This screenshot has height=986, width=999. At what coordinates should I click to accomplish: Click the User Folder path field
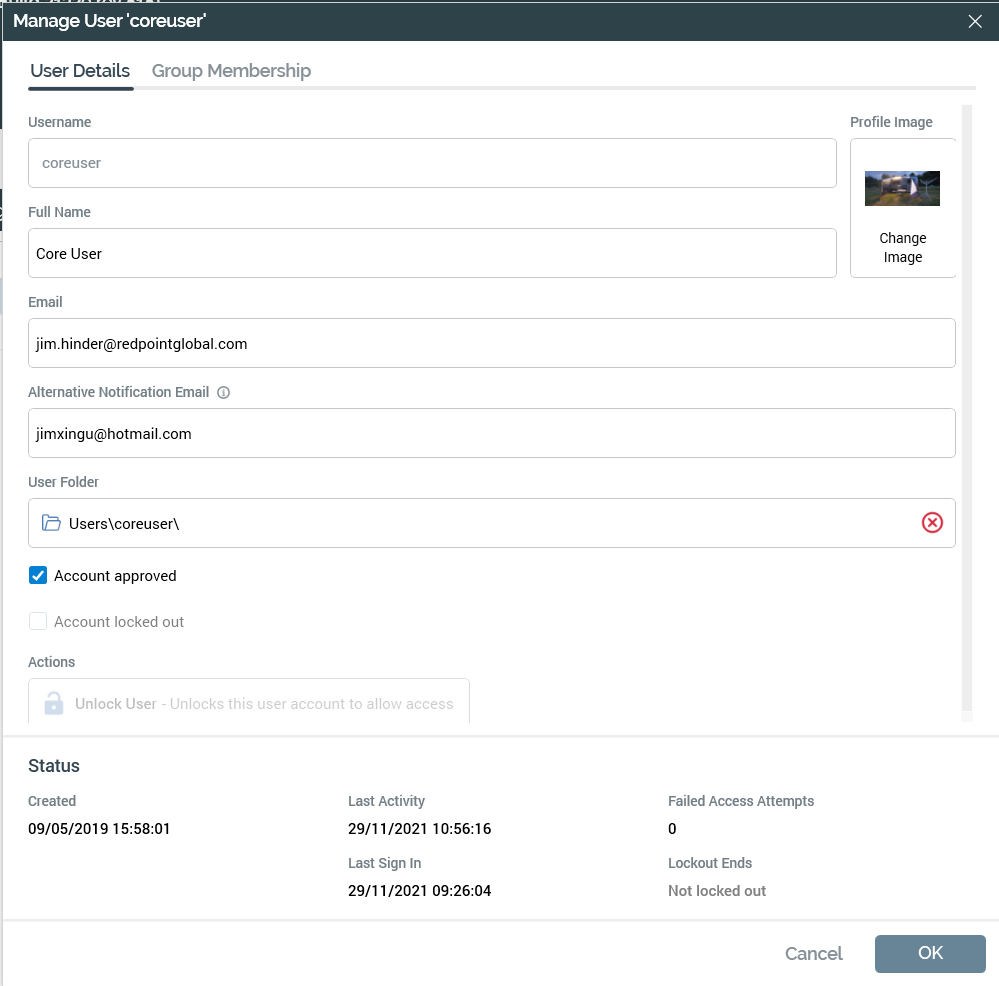[x=480, y=523]
